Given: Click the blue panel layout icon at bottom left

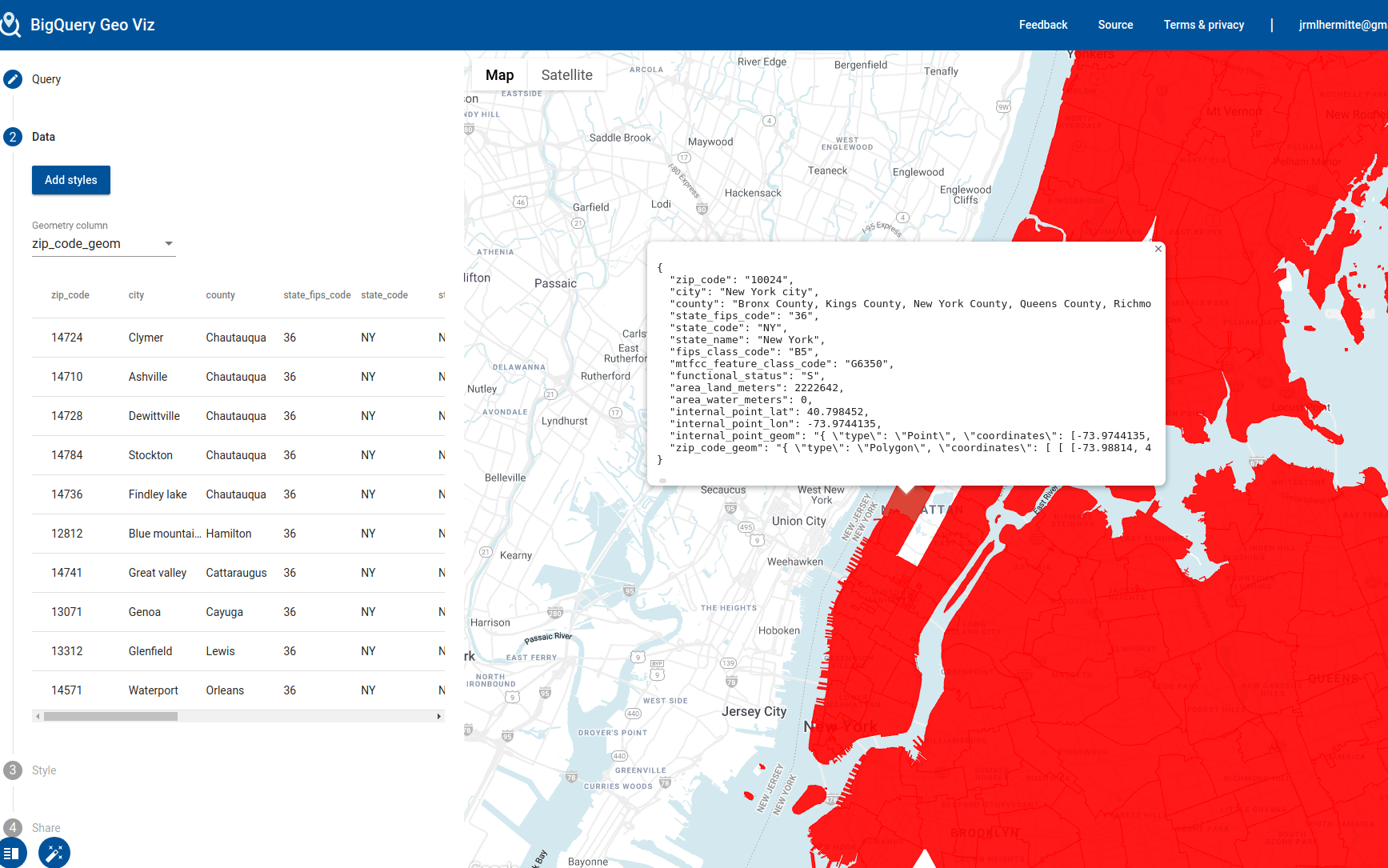Looking at the screenshot, I should point(11,853).
